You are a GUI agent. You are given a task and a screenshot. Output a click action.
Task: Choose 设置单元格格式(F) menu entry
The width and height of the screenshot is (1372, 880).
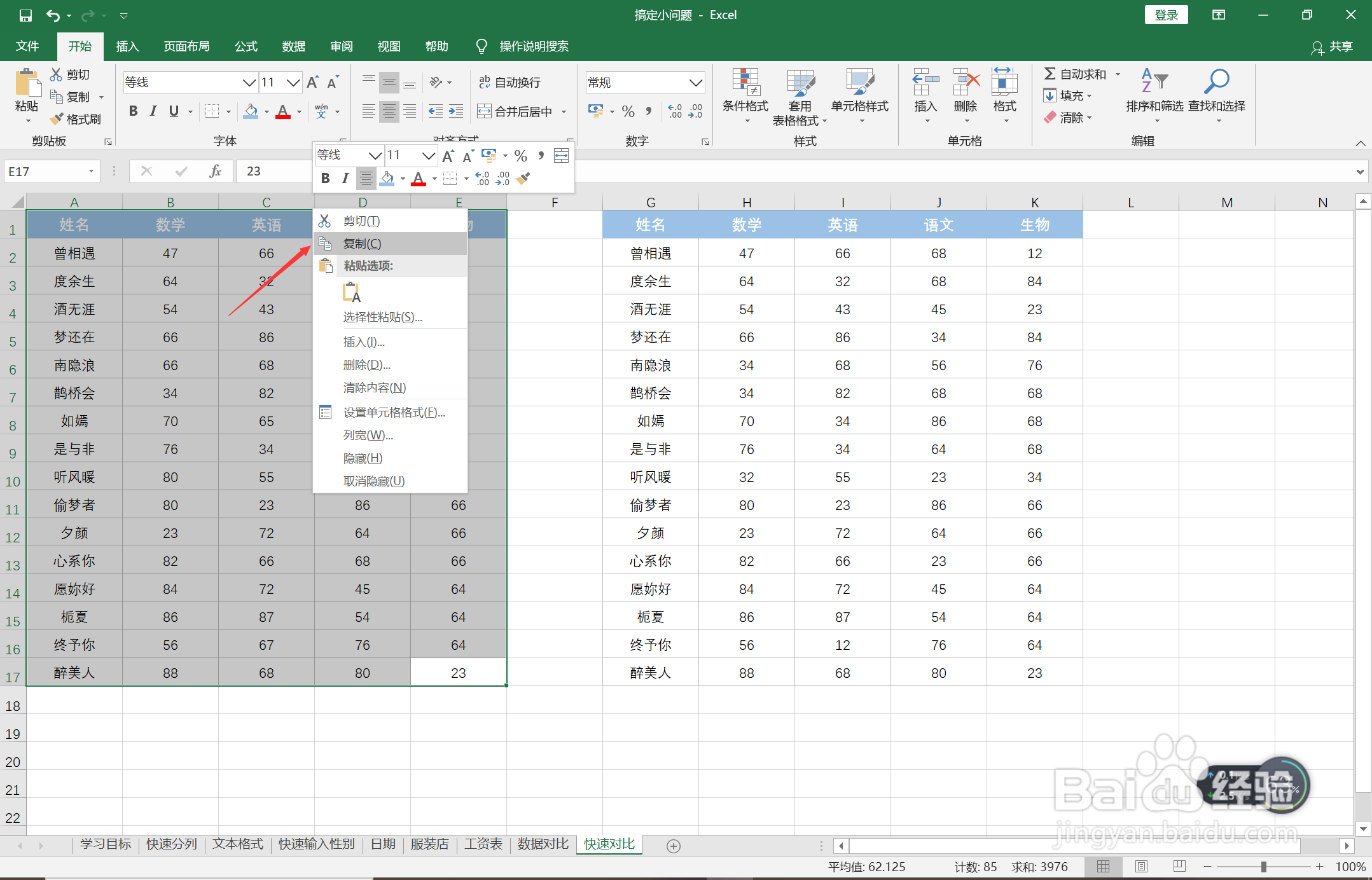[x=391, y=413]
